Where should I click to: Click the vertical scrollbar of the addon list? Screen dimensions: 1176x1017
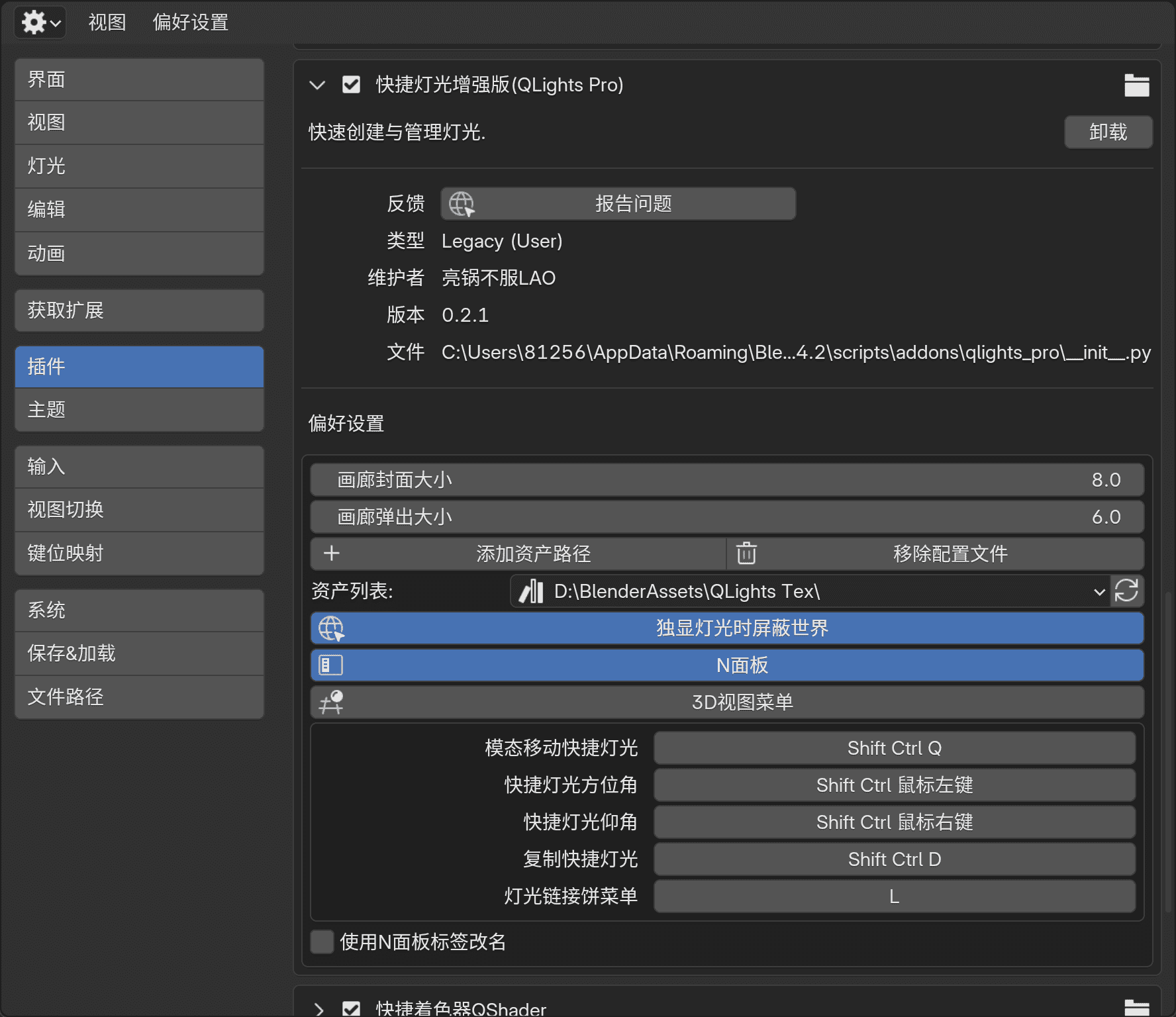click(1169, 751)
